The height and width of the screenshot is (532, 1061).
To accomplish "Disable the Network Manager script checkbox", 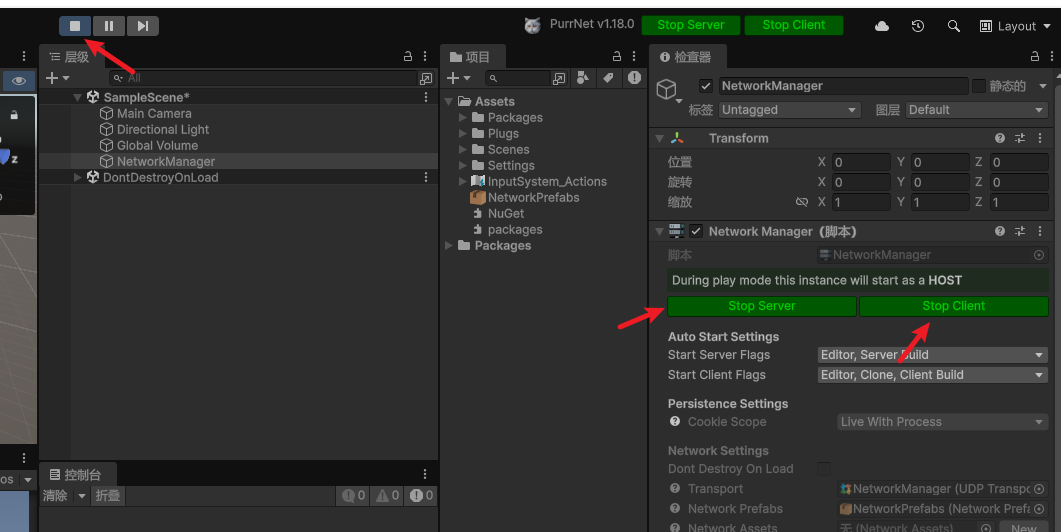I will pyautogui.click(x=696, y=231).
